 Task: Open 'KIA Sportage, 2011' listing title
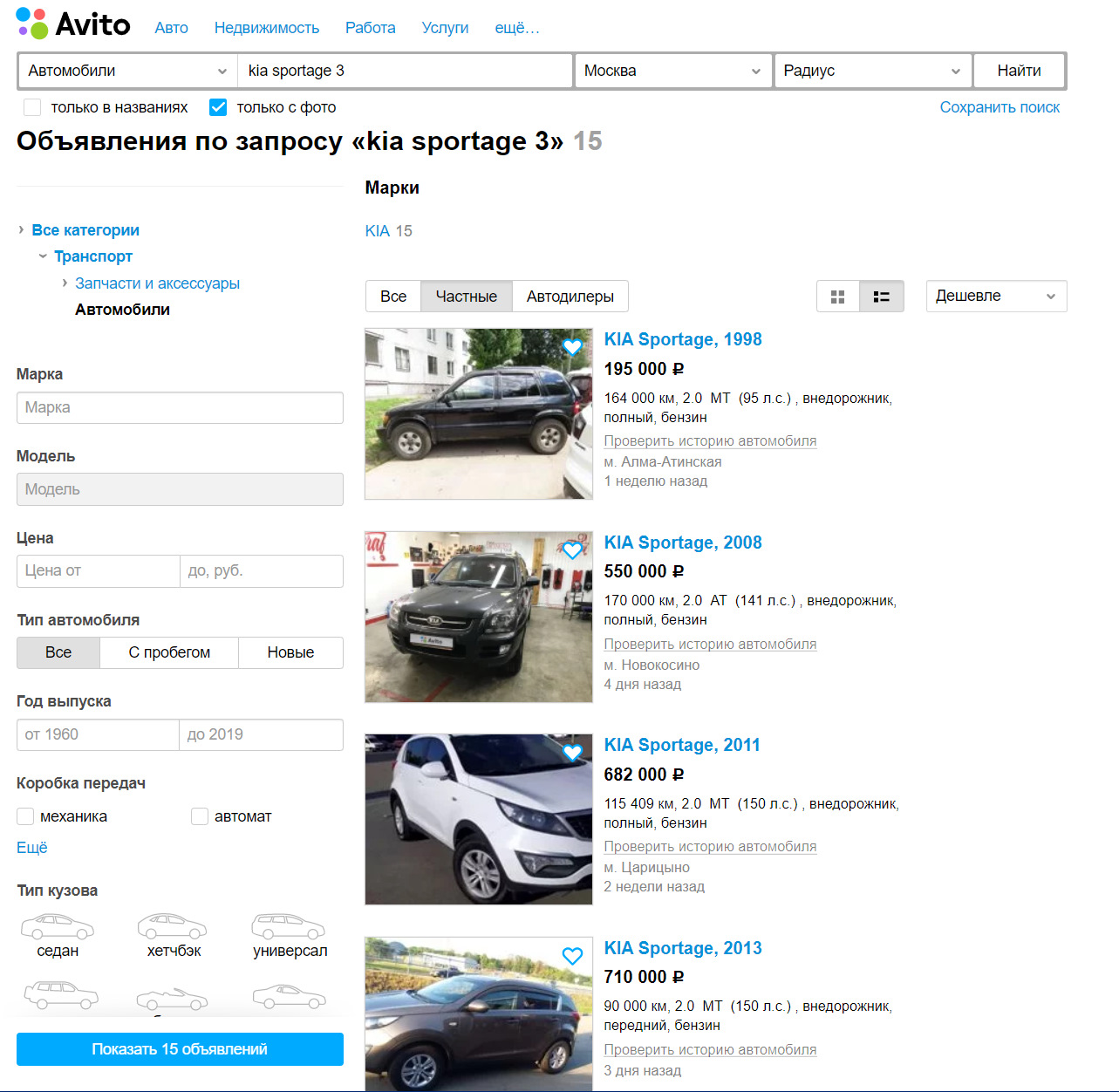point(682,745)
